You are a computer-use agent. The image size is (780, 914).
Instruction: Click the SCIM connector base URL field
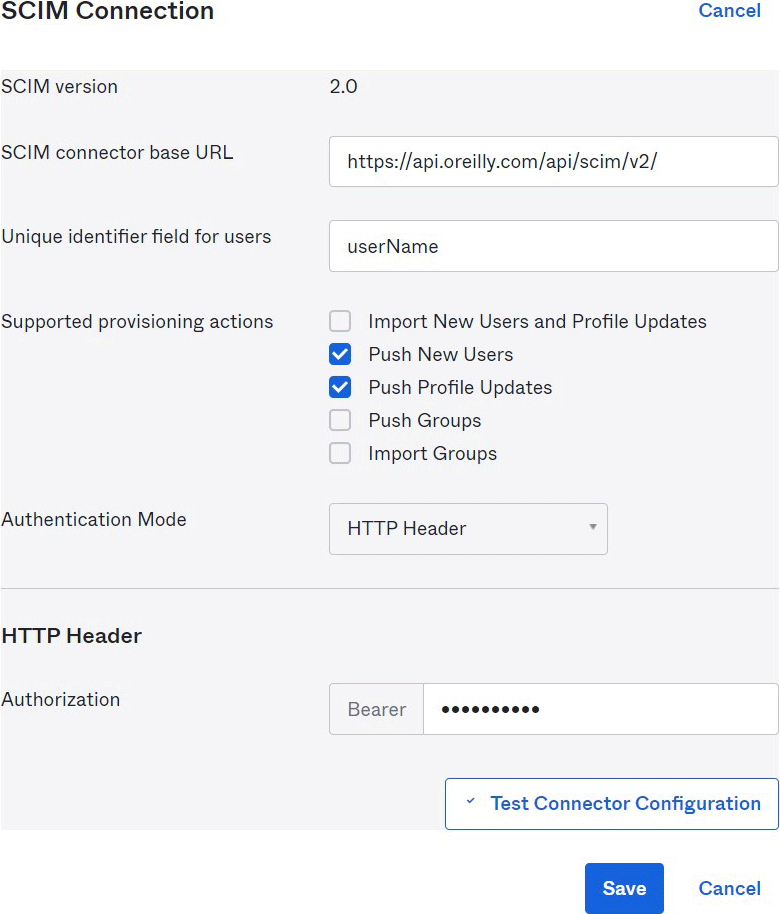(x=553, y=161)
